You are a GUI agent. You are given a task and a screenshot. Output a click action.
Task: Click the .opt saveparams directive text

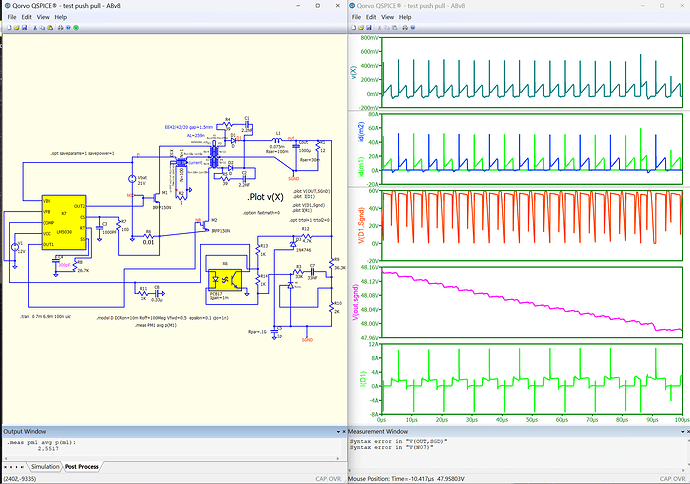[x=82, y=154]
